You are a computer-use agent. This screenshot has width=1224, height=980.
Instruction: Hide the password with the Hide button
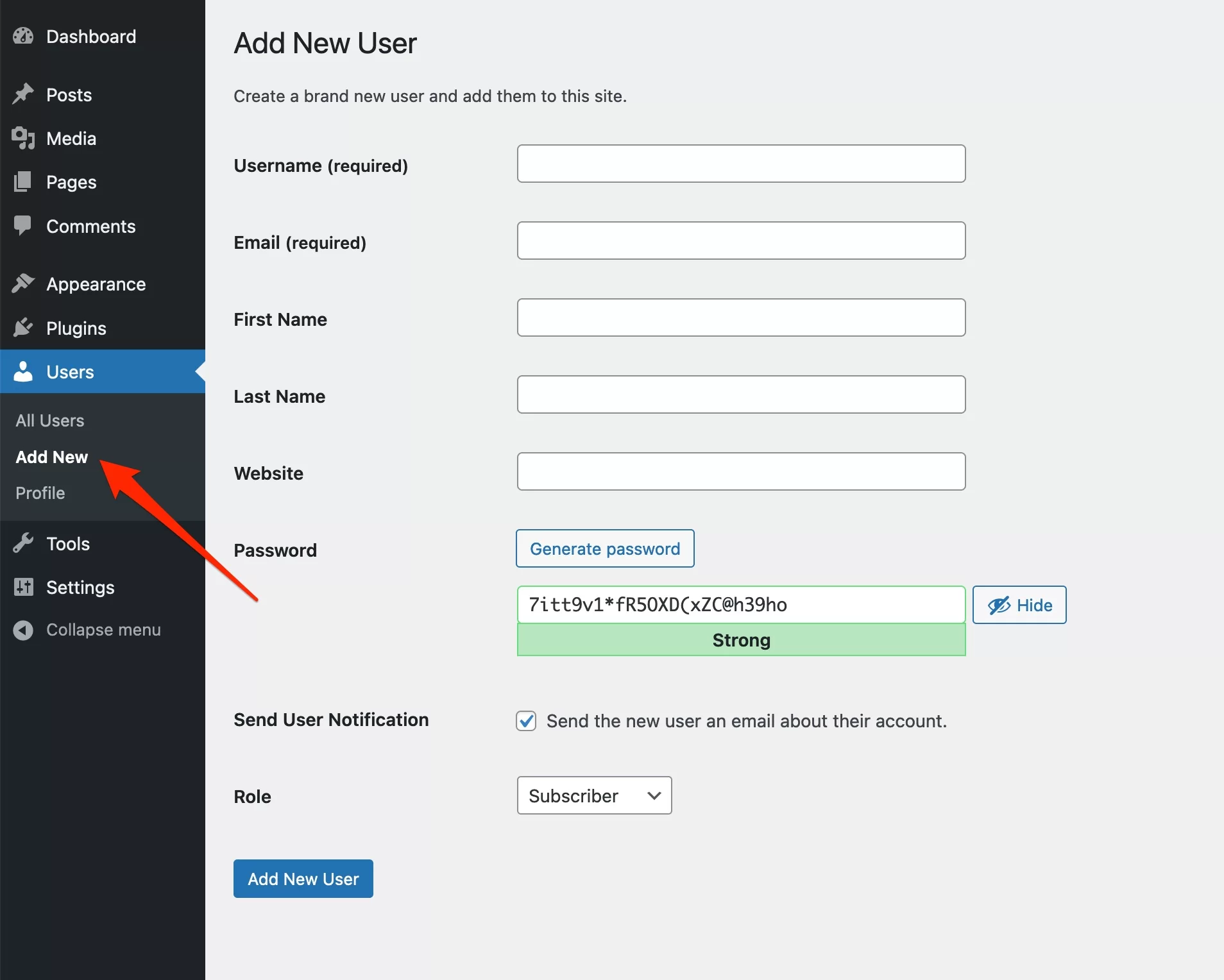pos(1019,605)
